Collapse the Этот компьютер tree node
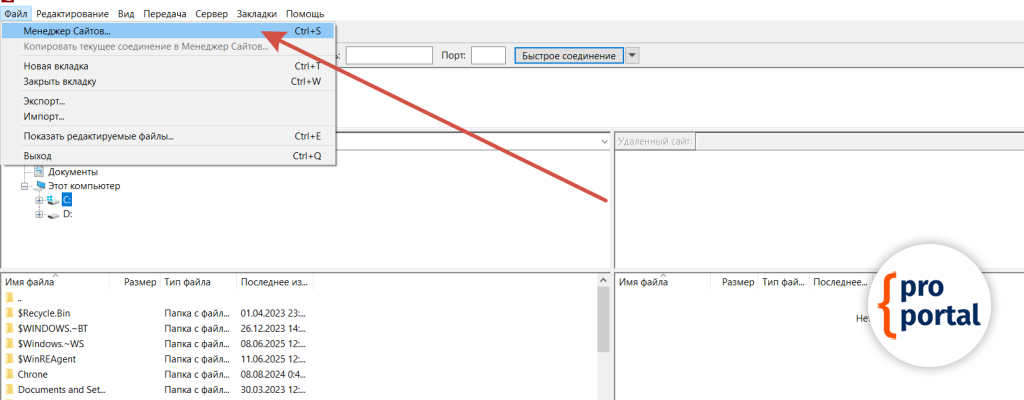Screen dimensions: 1024x400 (x=25, y=186)
